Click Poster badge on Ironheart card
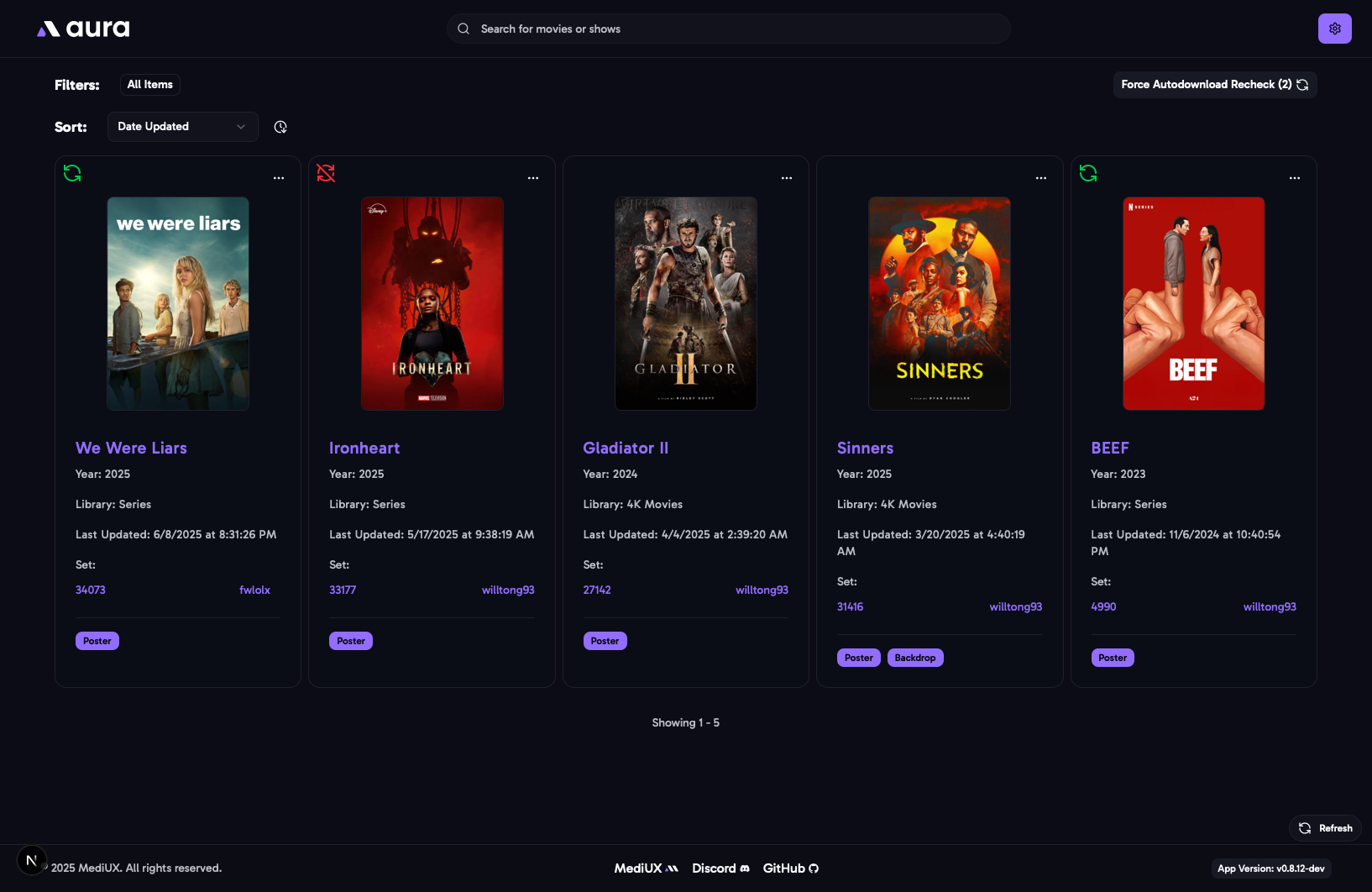Screen dimensions: 1372x892 click(351, 641)
